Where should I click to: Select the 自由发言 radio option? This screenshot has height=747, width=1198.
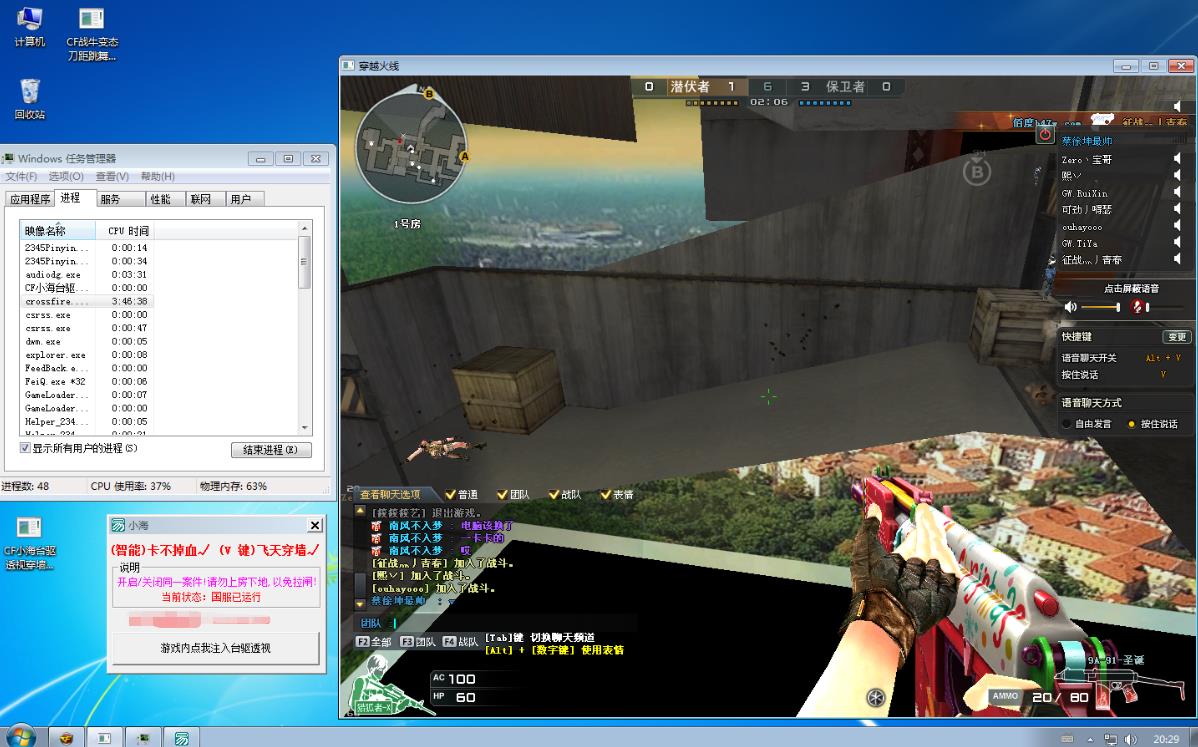coord(1067,424)
